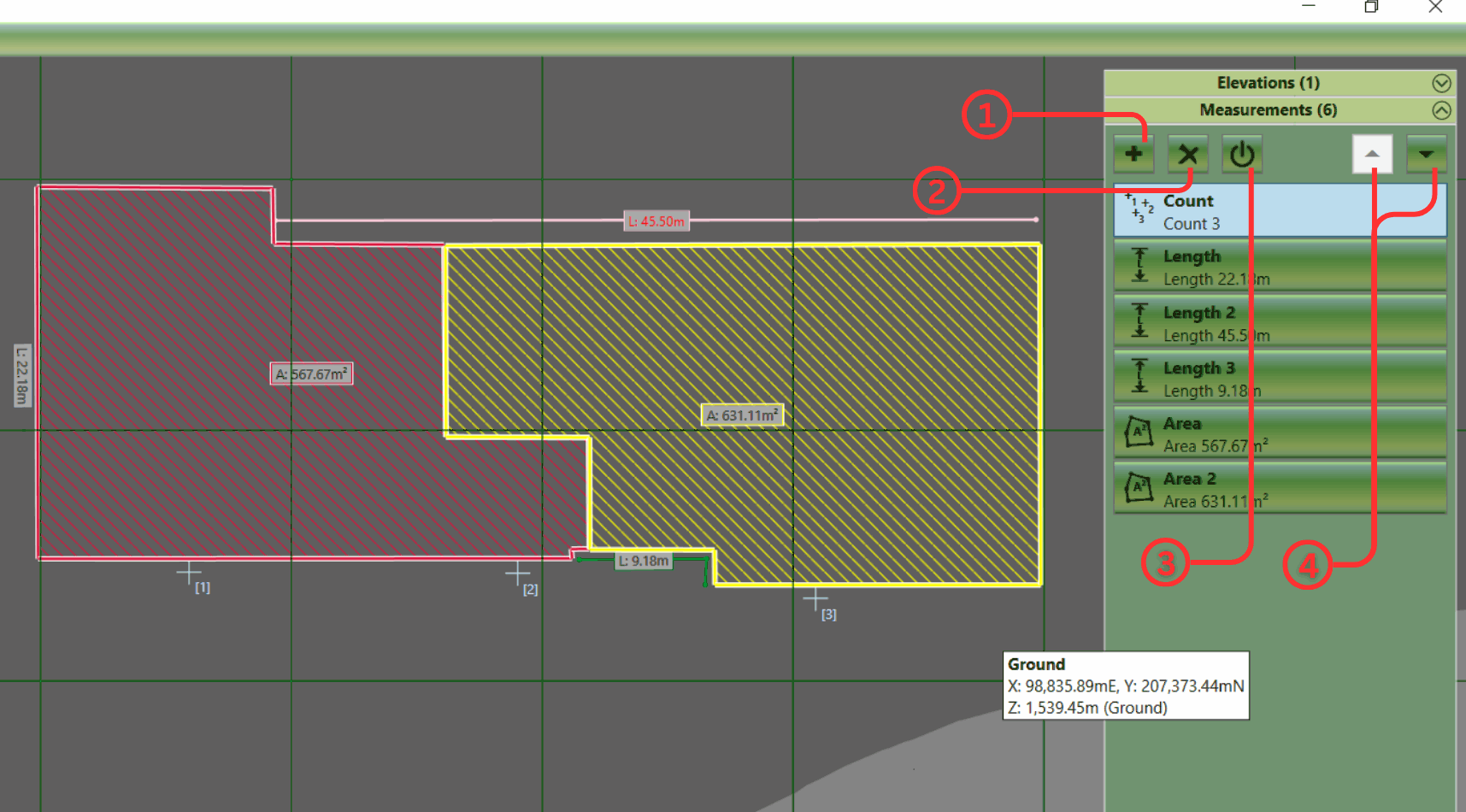Viewport: 1466px width, 812px height.
Task: Select the Length 3 list entry
Action: click(1279, 379)
